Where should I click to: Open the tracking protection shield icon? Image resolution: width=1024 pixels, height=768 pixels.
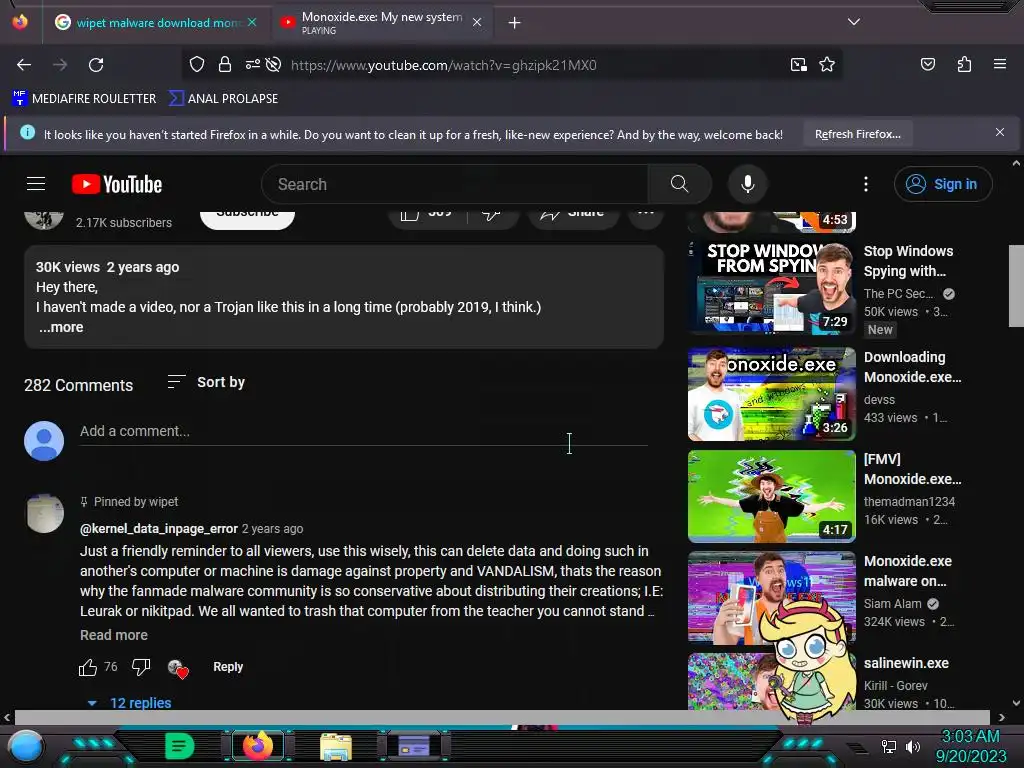coord(197,64)
